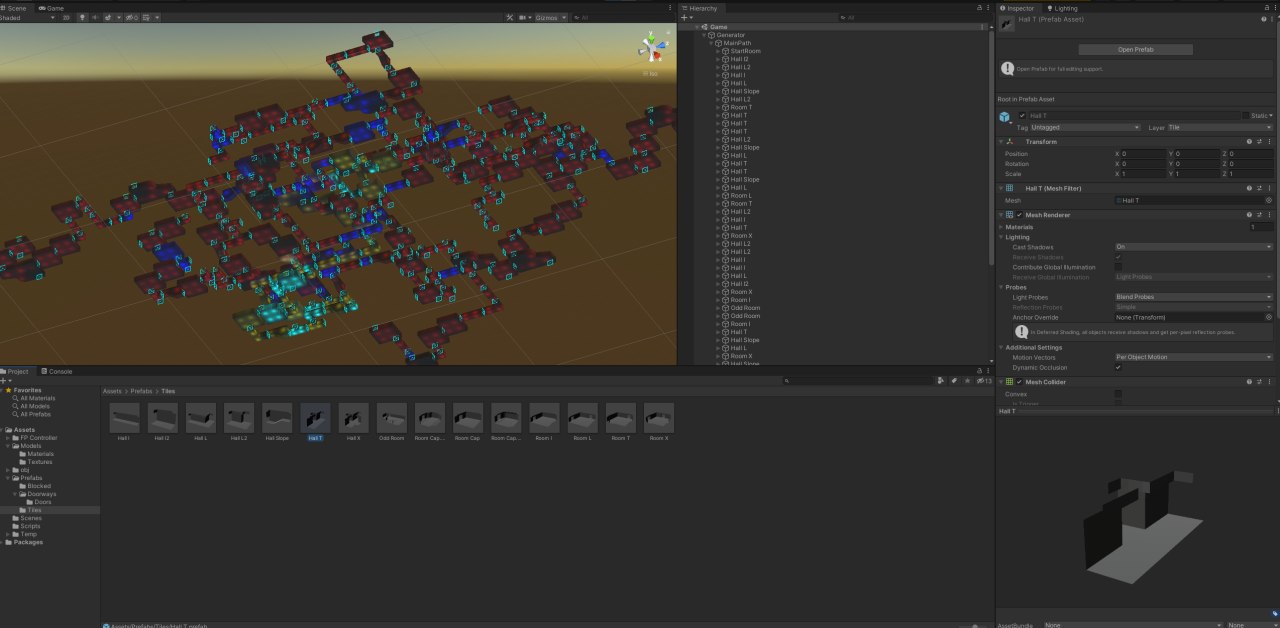
Task: Toggle 2D view mode in Scene toolbar
Action: (66, 17)
